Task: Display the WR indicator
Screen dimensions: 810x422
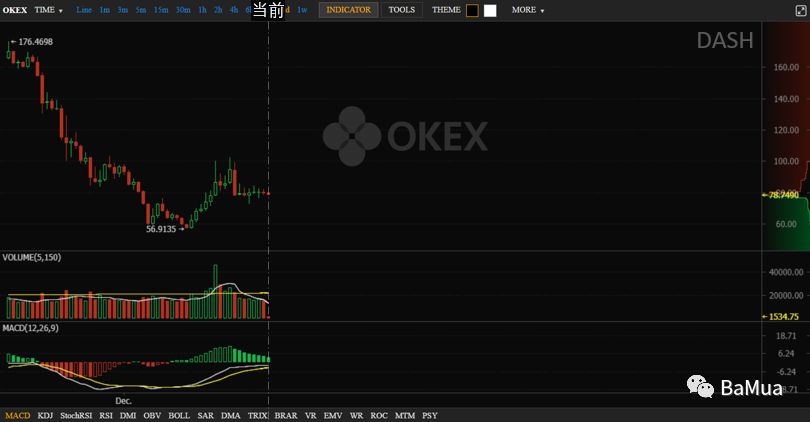Action: click(356, 415)
